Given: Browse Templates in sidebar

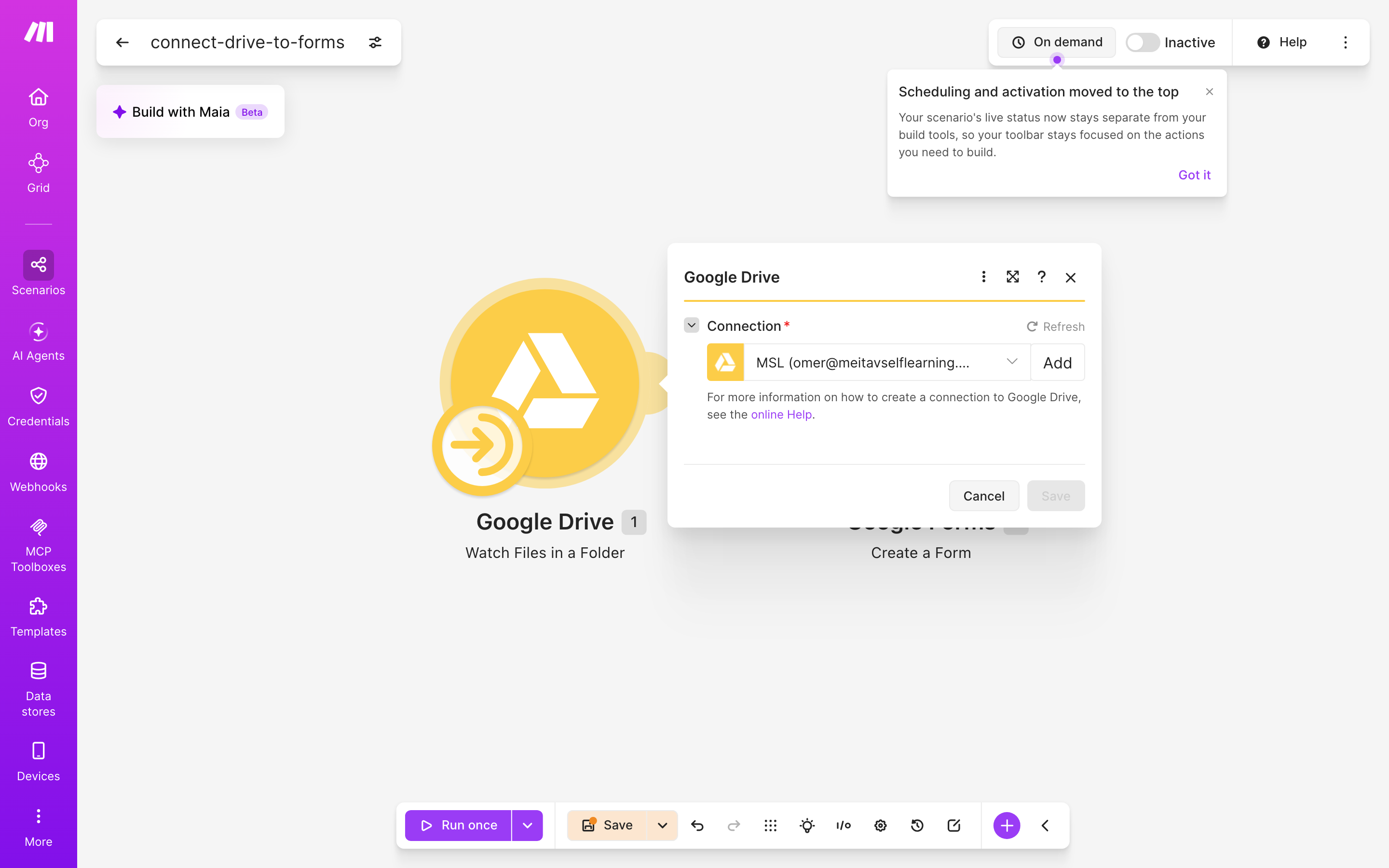Looking at the screenshot, I should (x=39, y=617).
